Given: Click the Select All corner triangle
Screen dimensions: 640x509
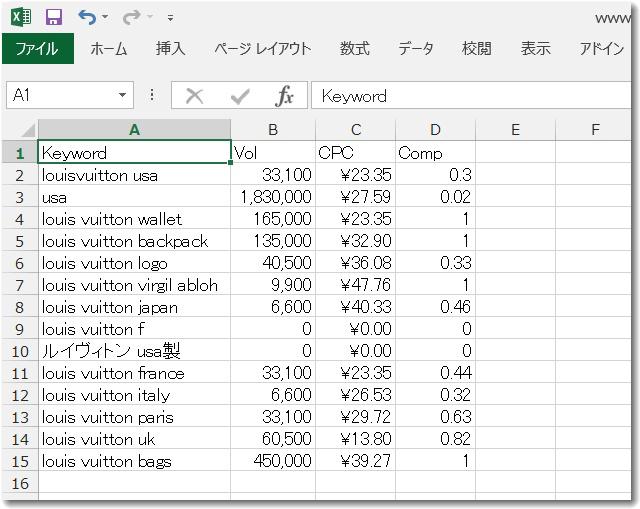Looking at the screenshot, I should click(27, 130).
